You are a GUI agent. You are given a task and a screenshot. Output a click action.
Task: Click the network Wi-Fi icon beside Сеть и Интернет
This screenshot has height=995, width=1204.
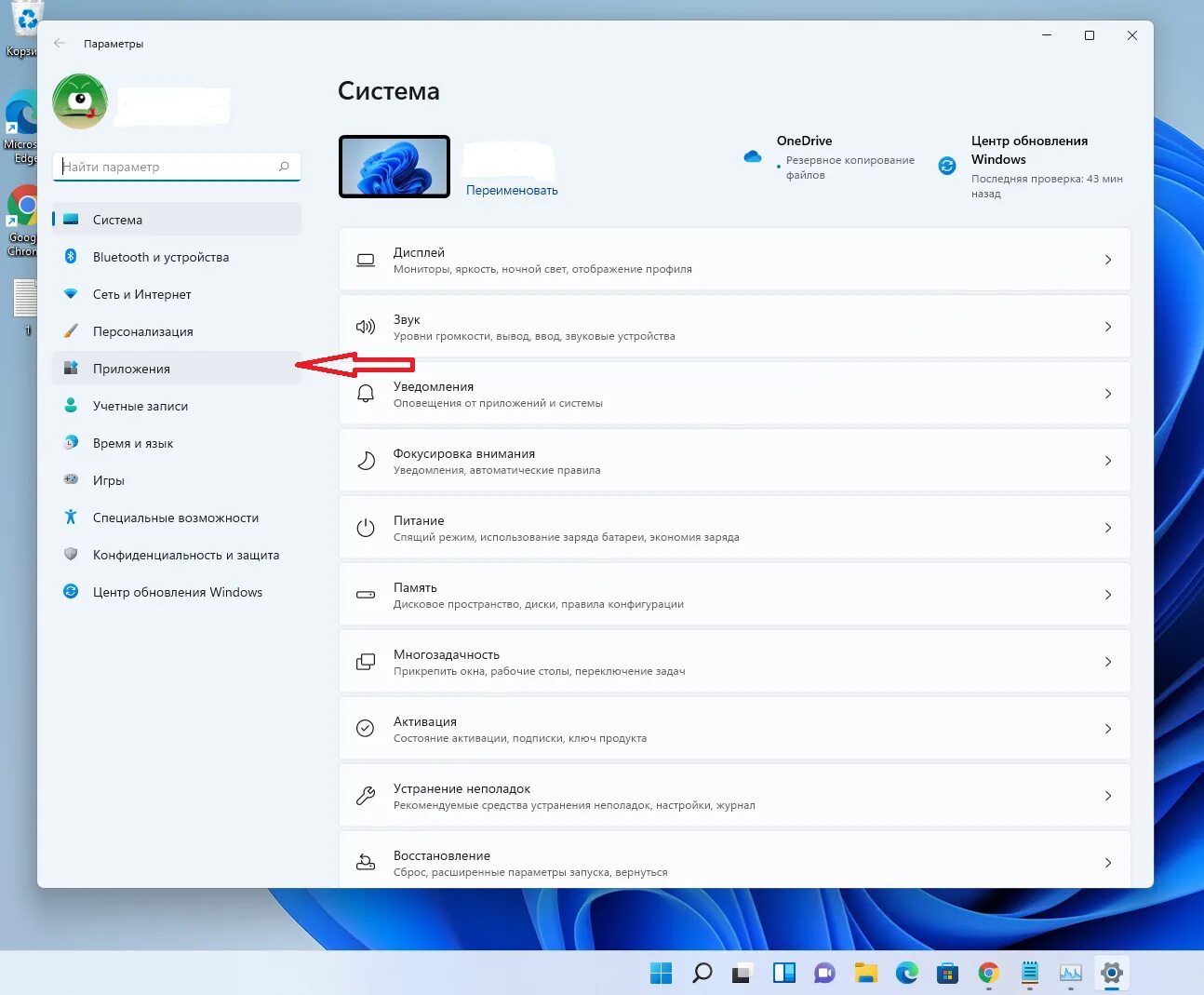(71, 294)
